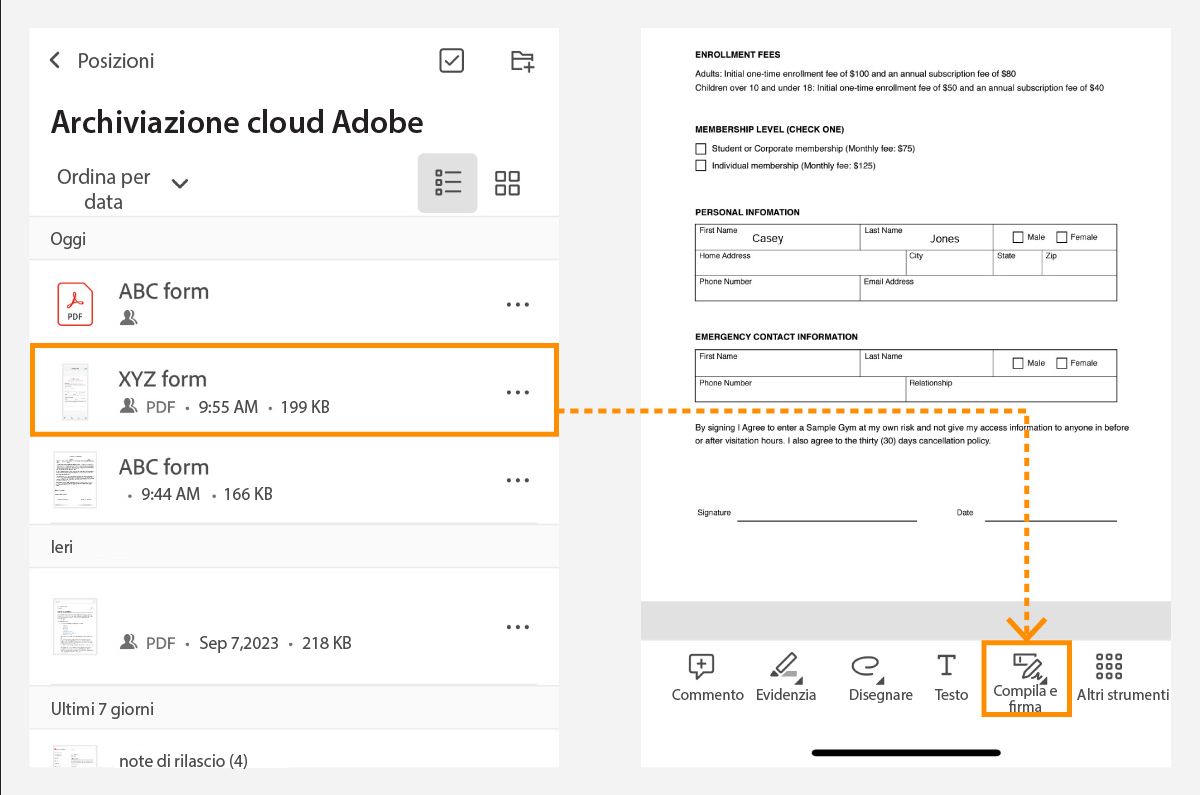1200x795 pixels.
Task: Select the Evidenzia highlighter tool
Action: tap(786, 676)
